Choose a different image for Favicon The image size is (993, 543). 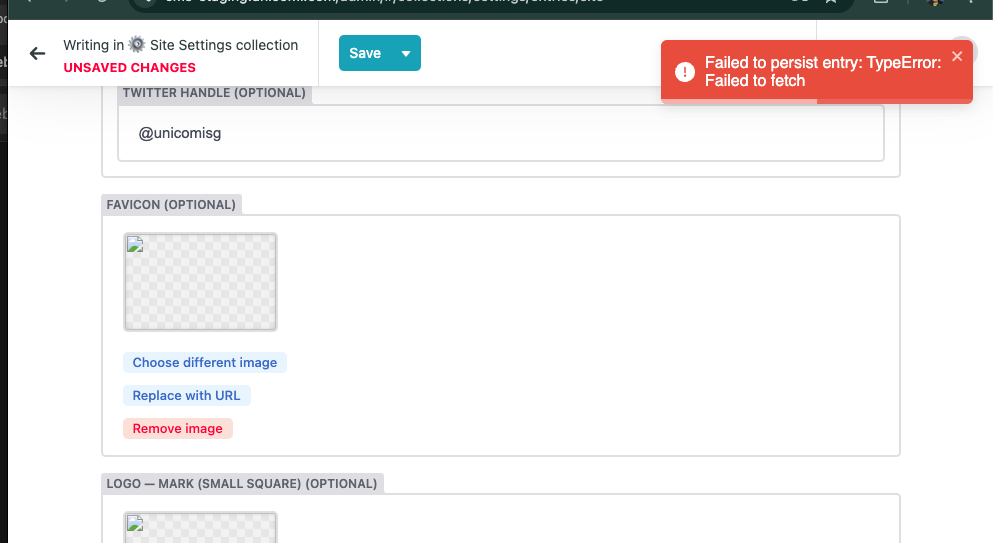tap(205, 362)
